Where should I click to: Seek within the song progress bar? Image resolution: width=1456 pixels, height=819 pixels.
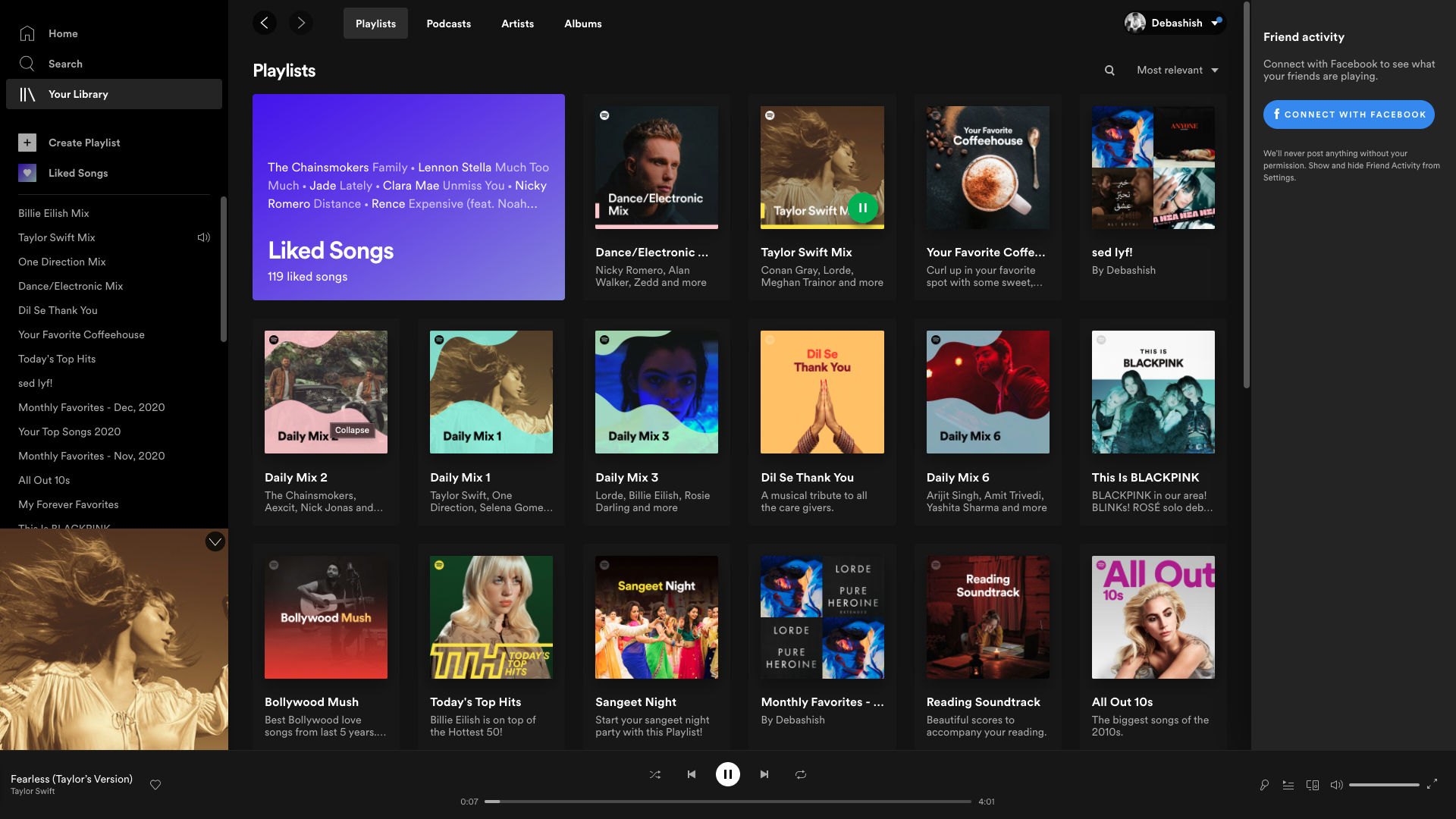coord(728,802)
